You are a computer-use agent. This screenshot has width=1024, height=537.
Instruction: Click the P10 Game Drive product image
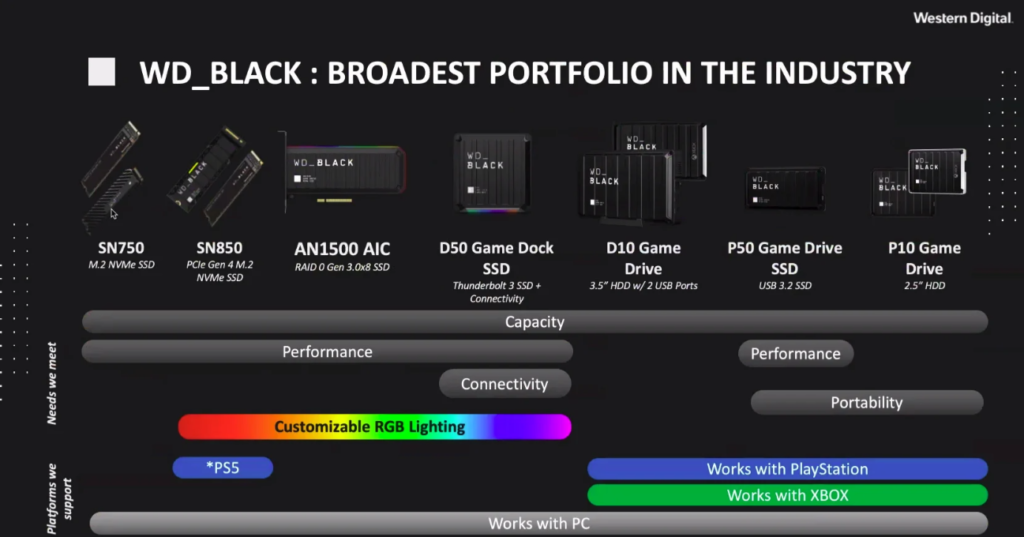919,182
